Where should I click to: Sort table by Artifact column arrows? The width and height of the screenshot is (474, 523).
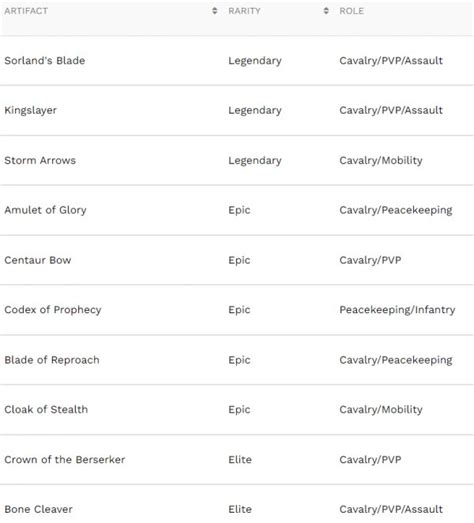coord(214,11)
